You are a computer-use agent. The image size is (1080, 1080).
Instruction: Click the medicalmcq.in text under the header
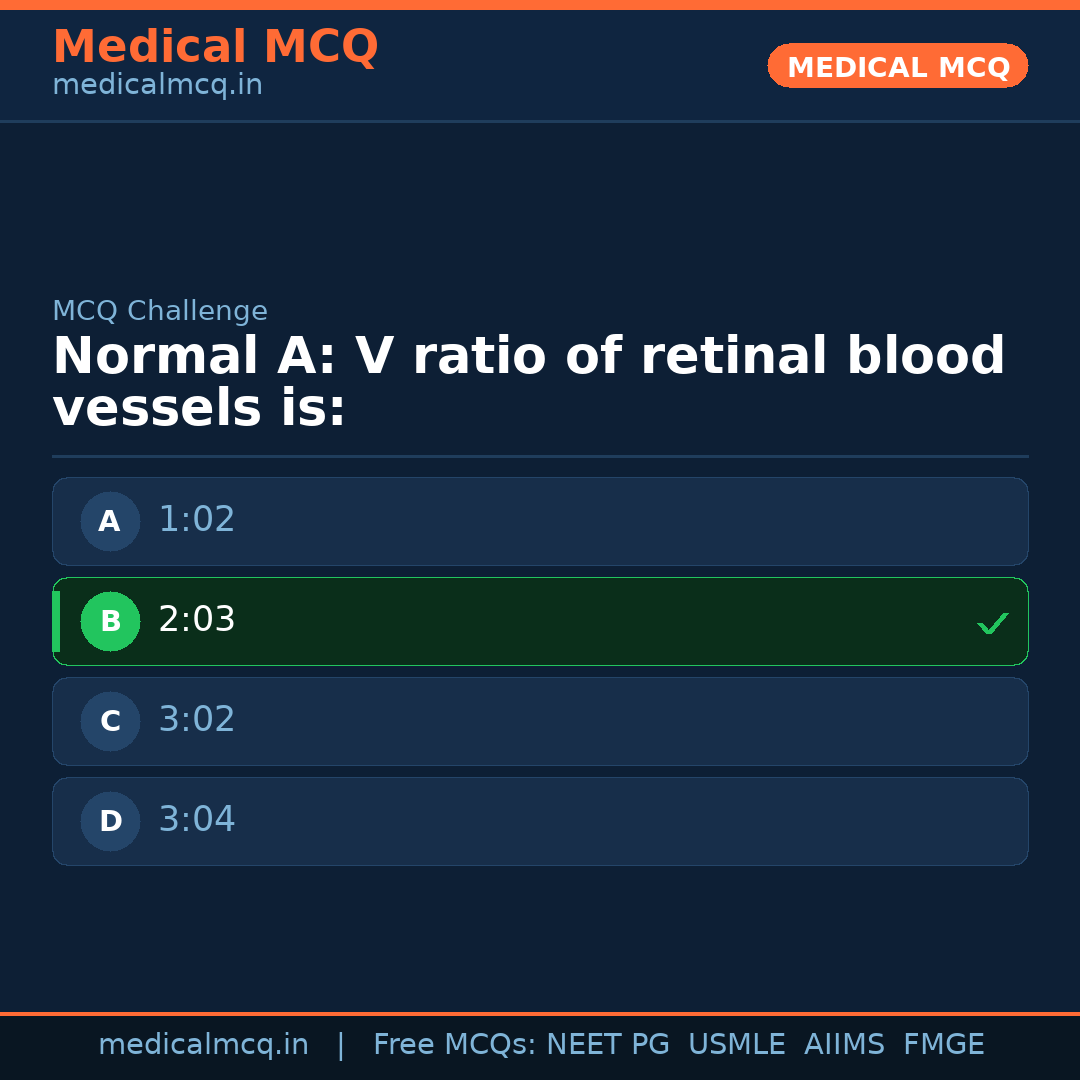click(157, 85)
